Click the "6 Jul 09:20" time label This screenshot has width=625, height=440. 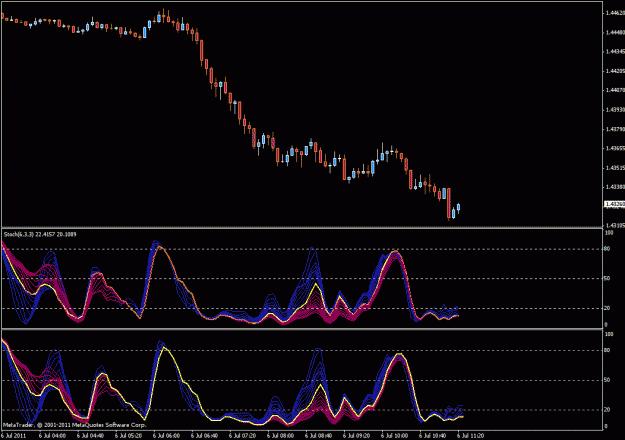tap(357, 436)
